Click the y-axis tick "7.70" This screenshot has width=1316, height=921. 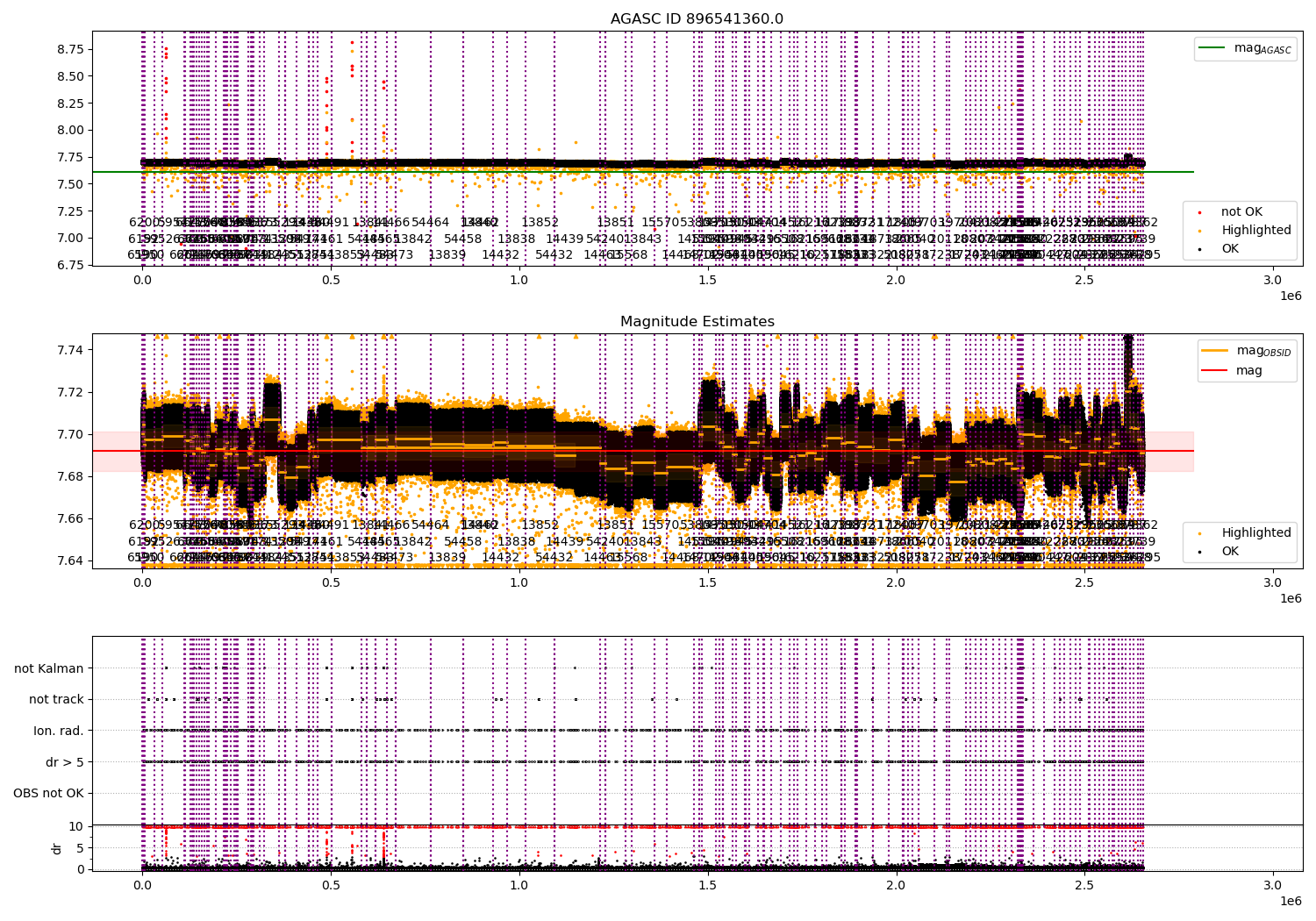coord(70,434)
